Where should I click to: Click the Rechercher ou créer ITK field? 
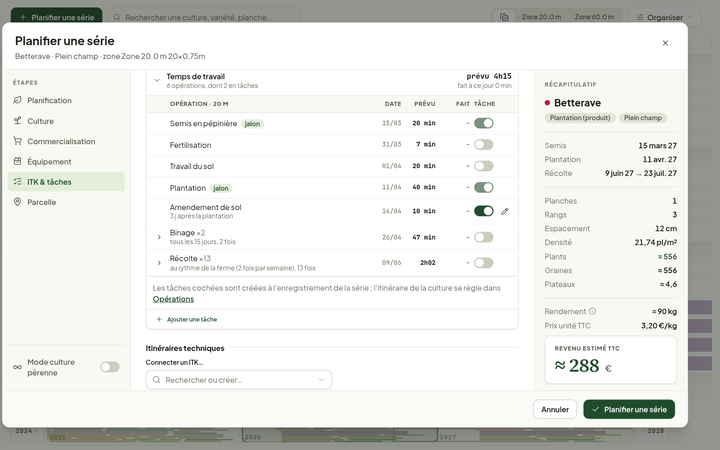click(x=239, y=380)
